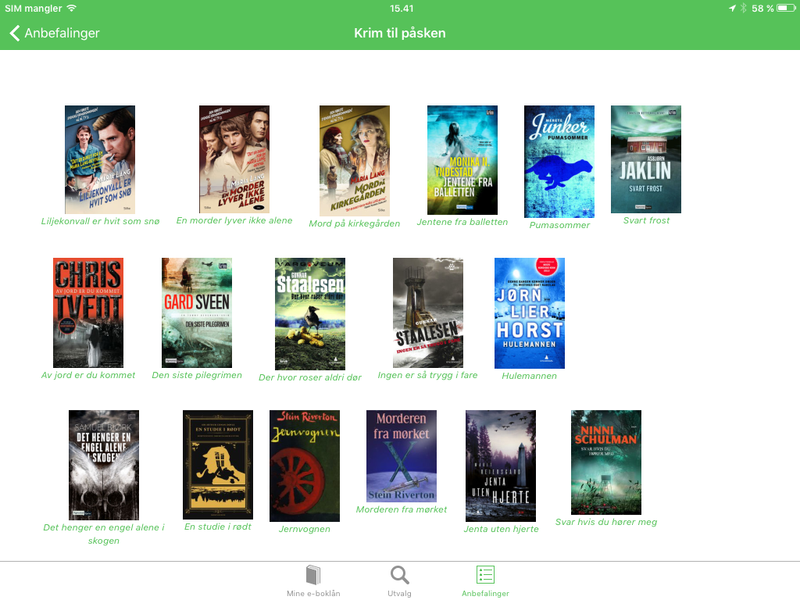The height and width of the screenshot is (600, 800).
Task: Click the title link Hulemannen
Action: [x=530, y=376]
